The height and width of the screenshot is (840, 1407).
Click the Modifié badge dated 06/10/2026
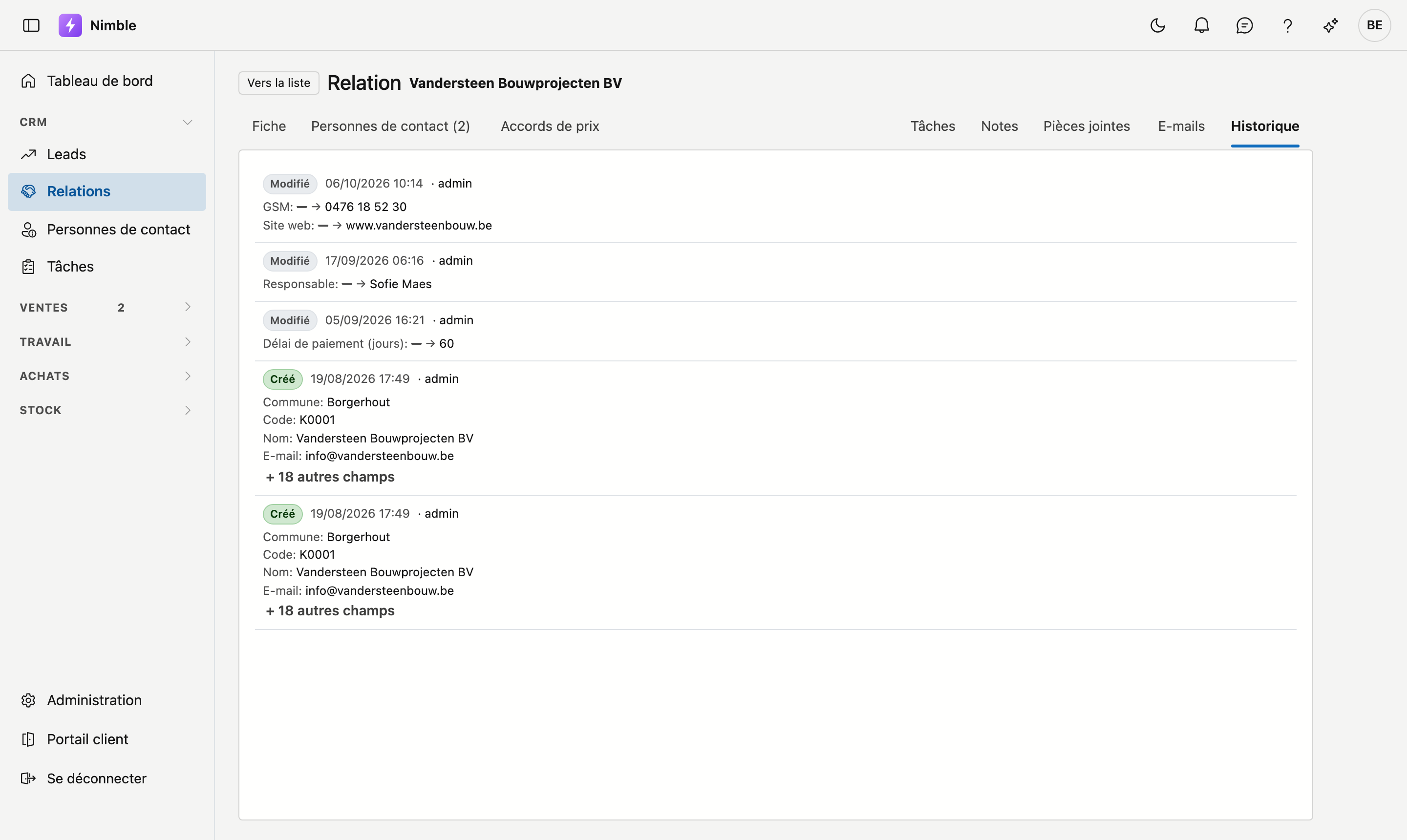click(290, 184)
